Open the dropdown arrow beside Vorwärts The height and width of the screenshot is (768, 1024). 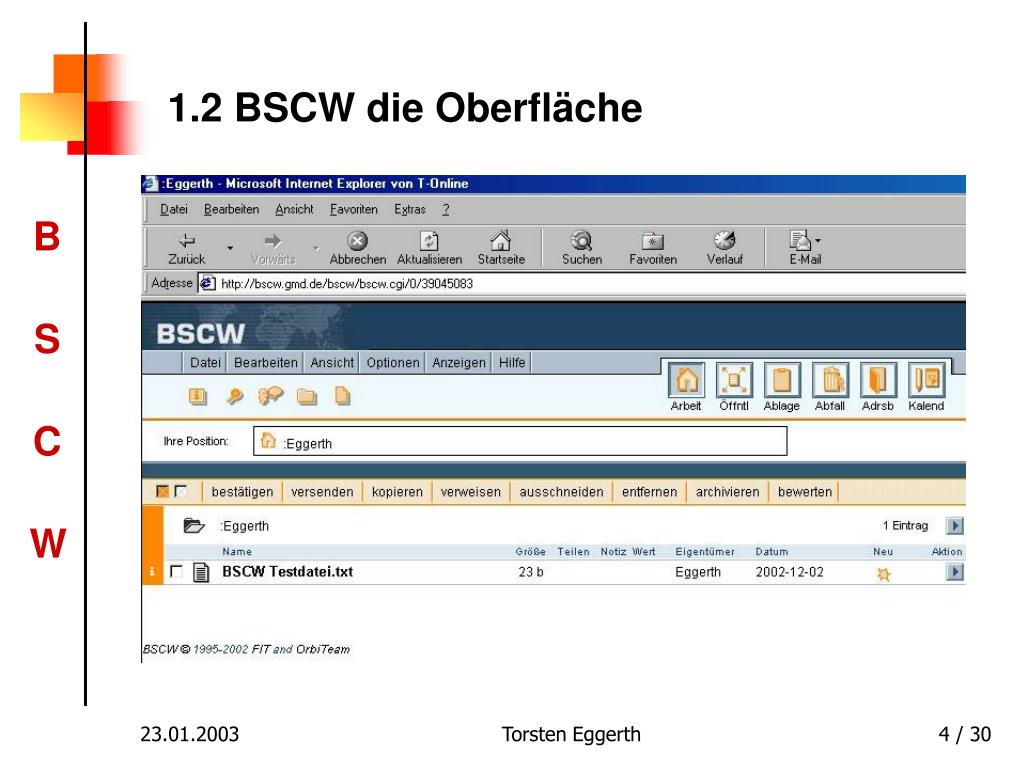[316, 248]
